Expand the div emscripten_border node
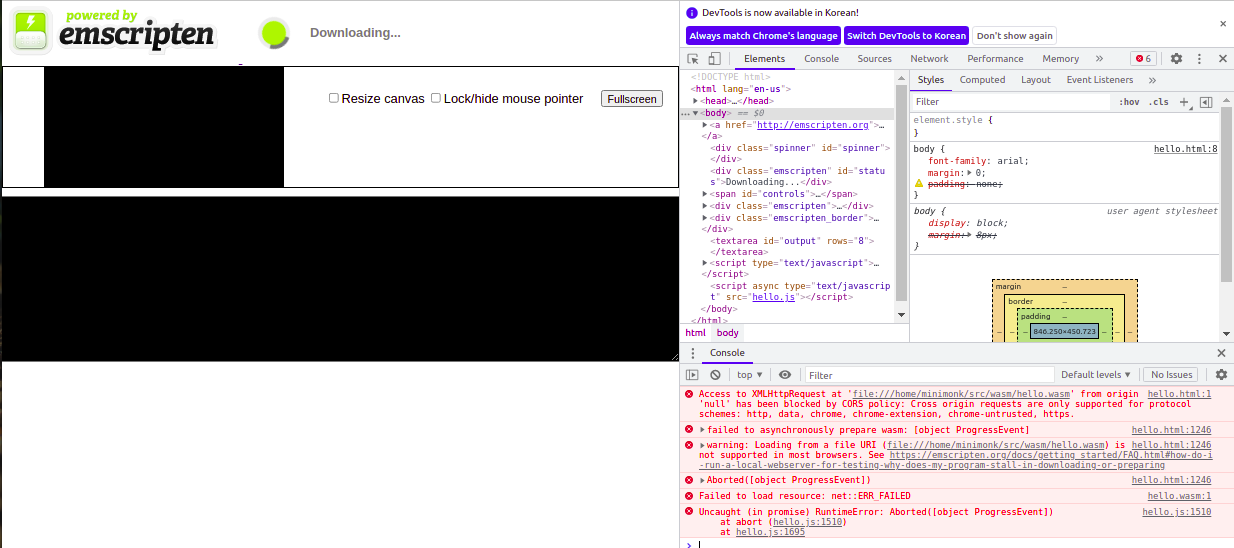1234x548 pixels. coord(705,218)
